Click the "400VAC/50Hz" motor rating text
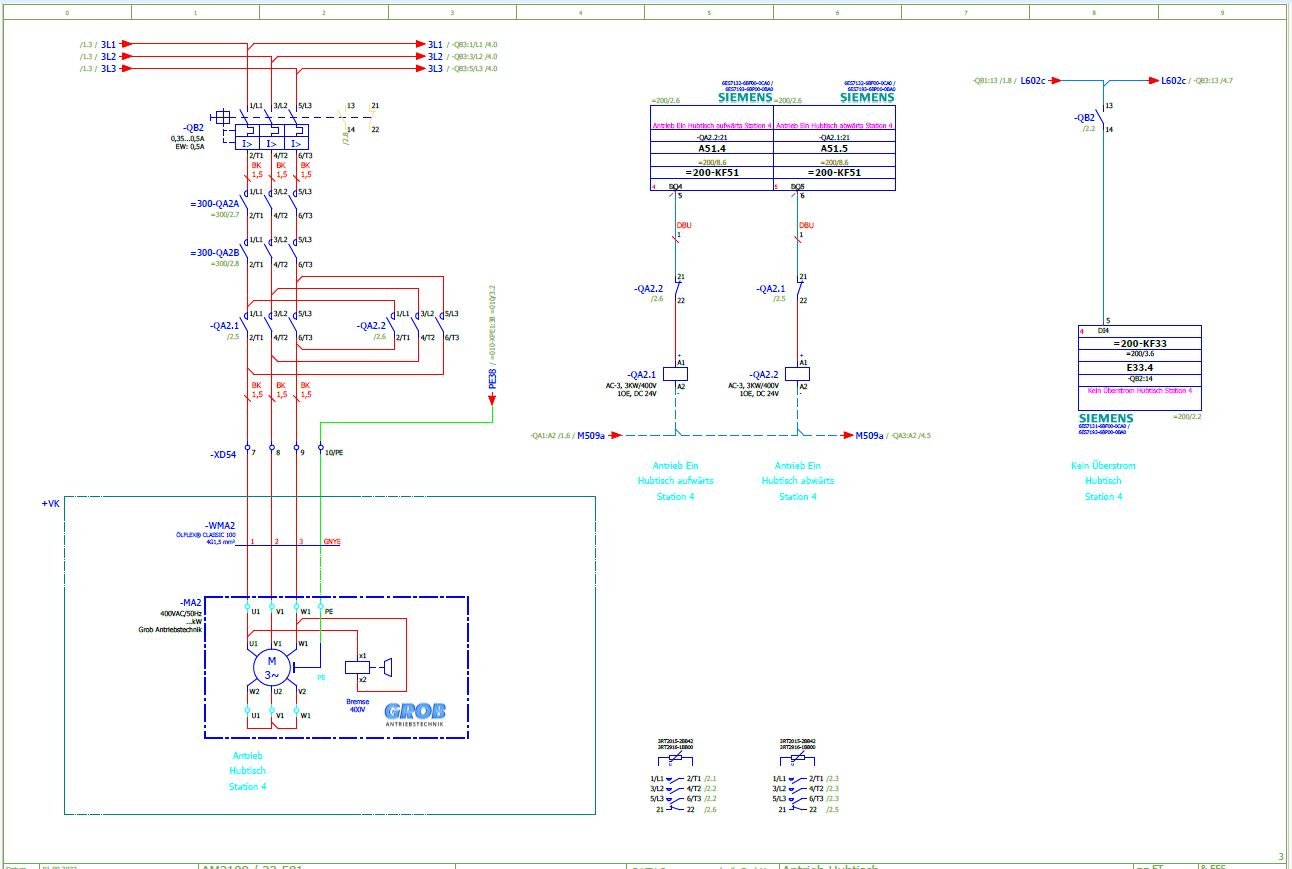Viewport: 1292px width, 869px height. [x=181, y=613]
